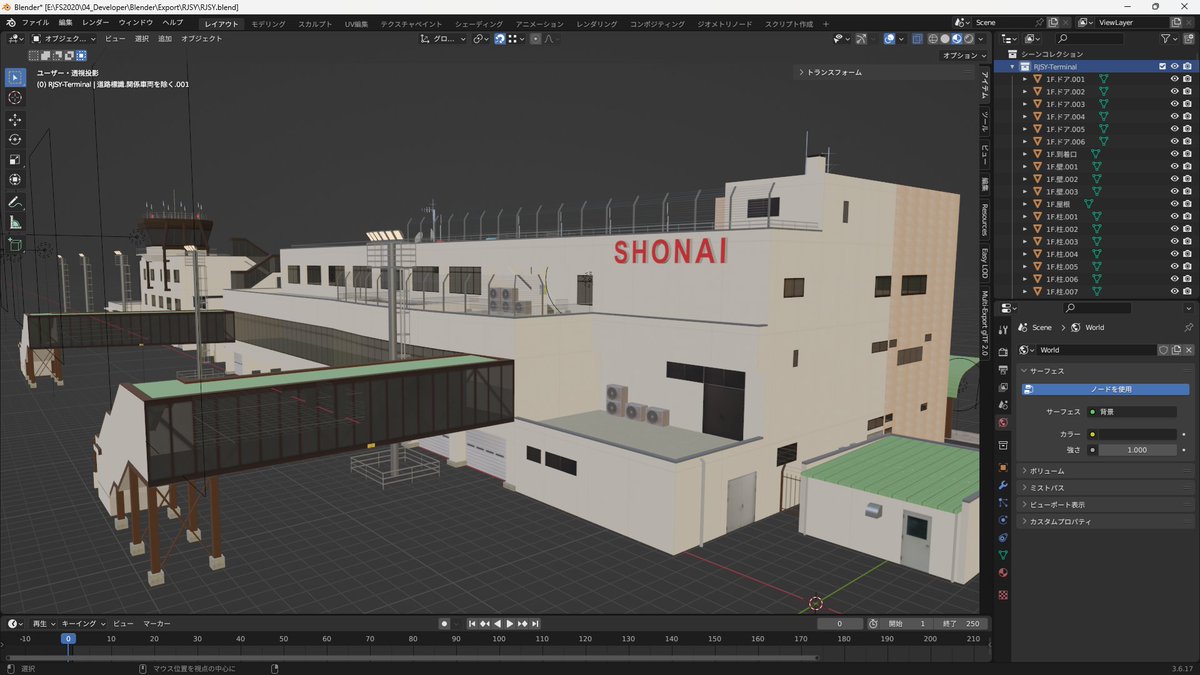Select the Move tool
Viewport: 1200px width, 675px height.
pos(15,120)
